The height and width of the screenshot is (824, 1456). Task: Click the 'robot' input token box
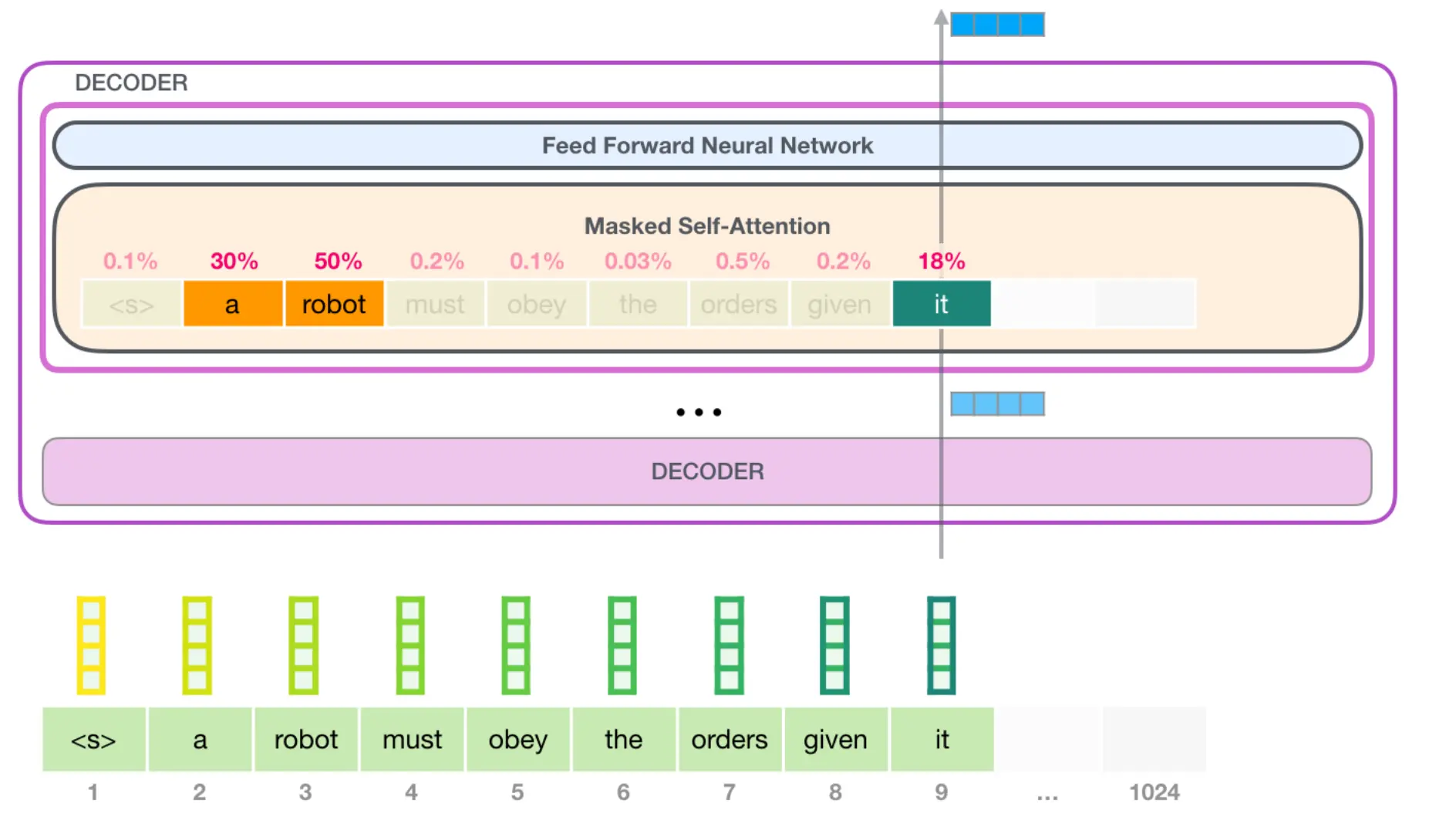[x=306, y=739]
